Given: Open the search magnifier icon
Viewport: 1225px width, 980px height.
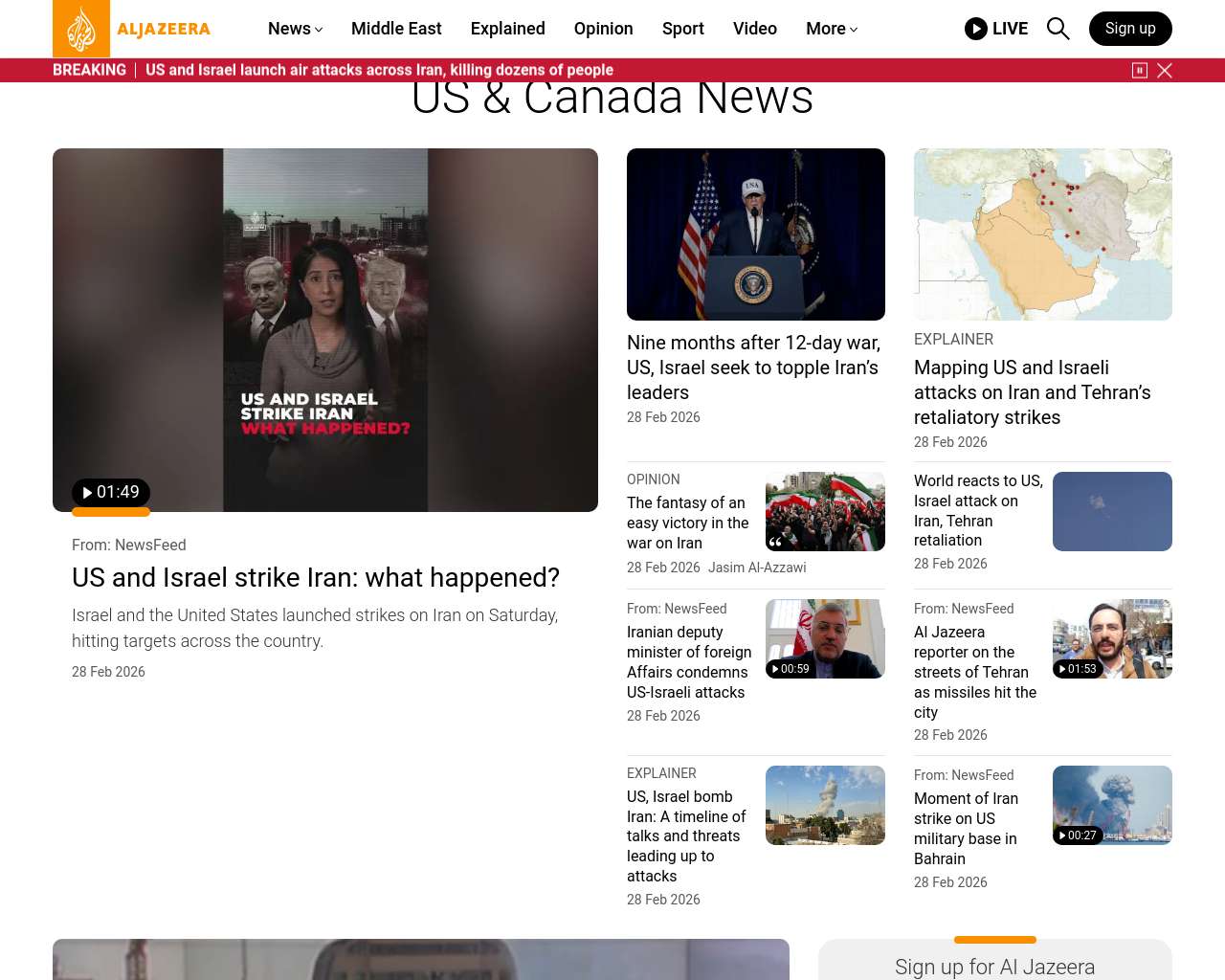Looking at the screenshot, I should 1058,29.
